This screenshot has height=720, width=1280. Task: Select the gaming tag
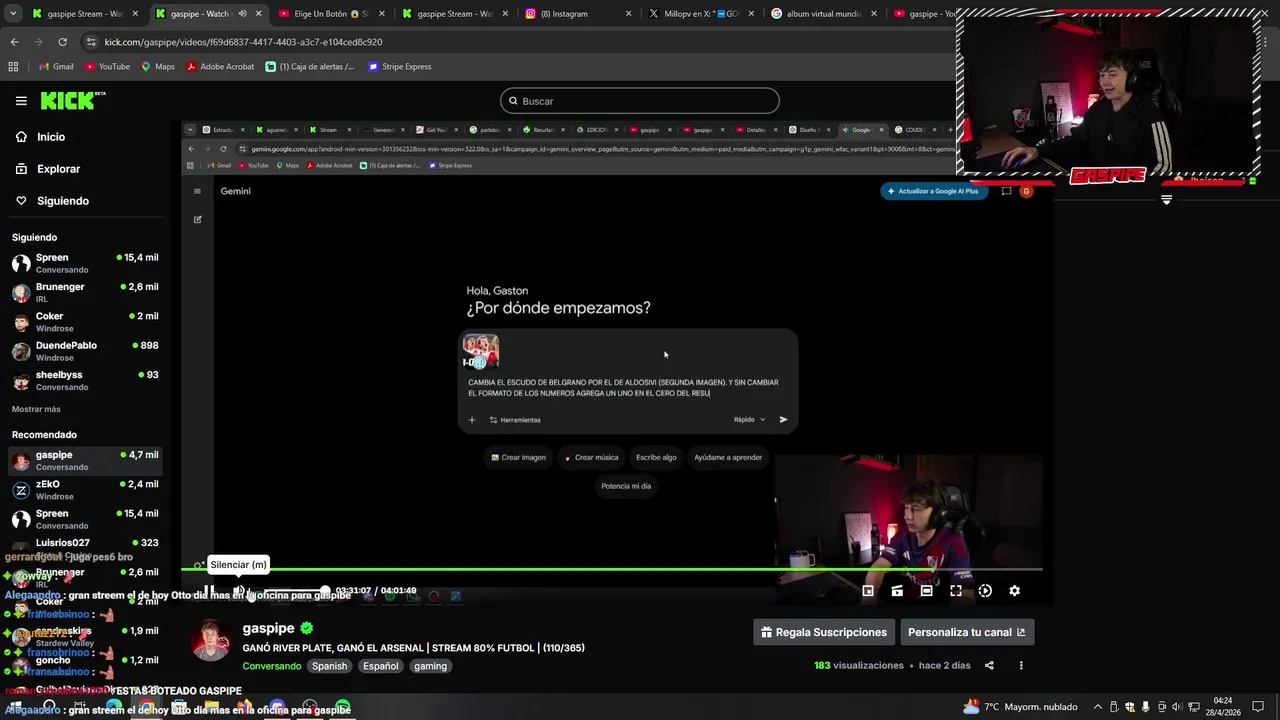(x=430, y=666)
